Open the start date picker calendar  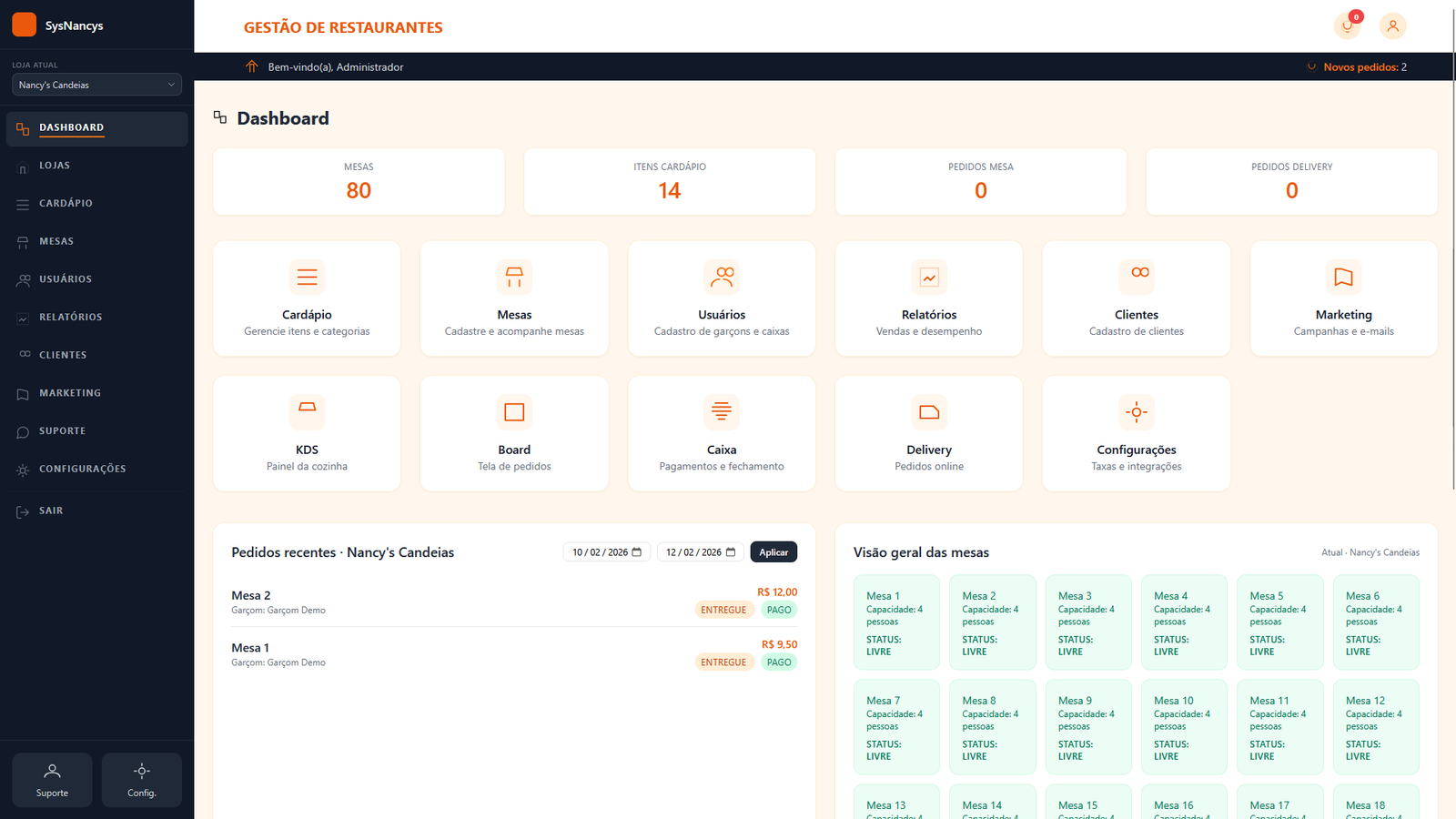coord(635,551)
